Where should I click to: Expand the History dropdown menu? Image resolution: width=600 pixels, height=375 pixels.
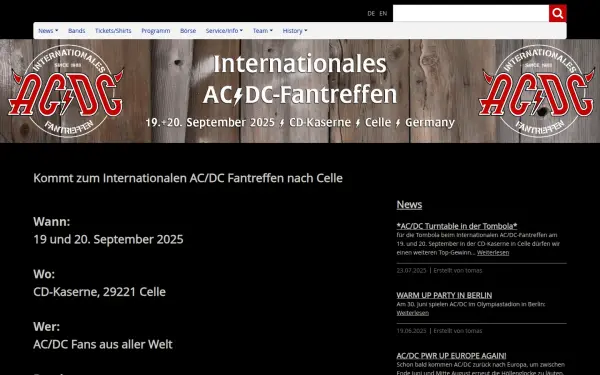[295, 31]
